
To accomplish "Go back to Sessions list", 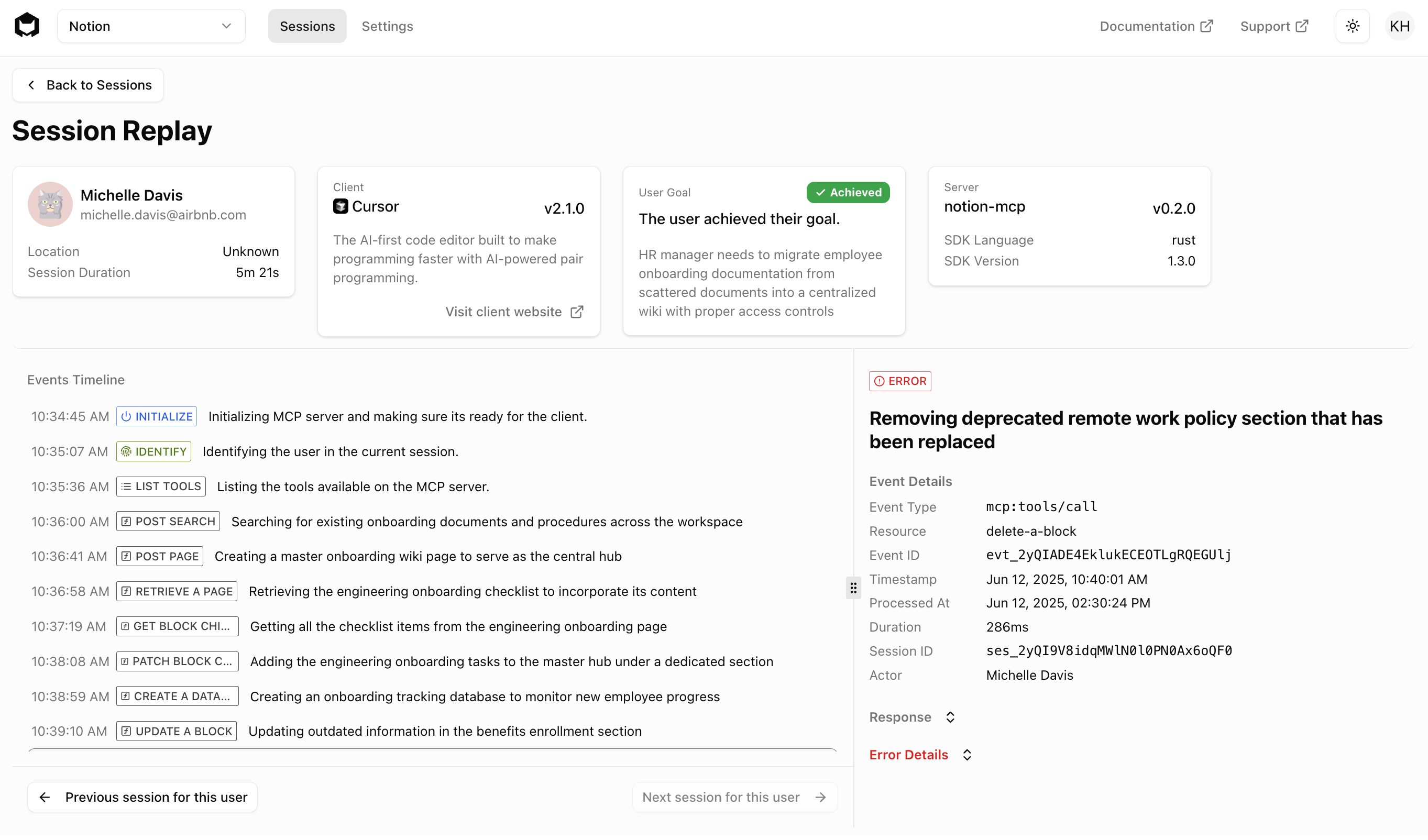I will [x=88, y=85].
